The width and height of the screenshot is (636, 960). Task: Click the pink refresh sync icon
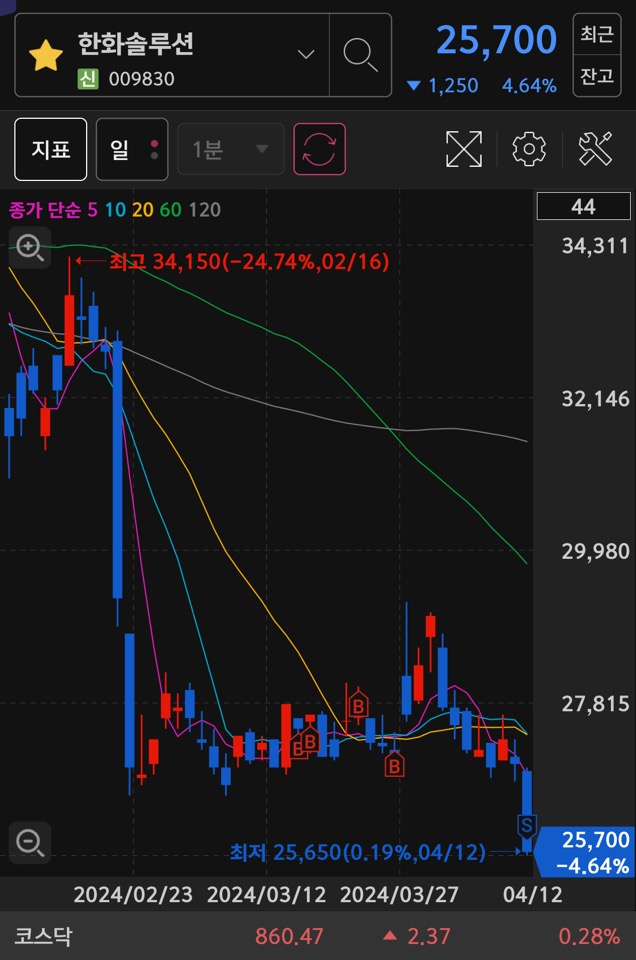click(x=320, y=149)
